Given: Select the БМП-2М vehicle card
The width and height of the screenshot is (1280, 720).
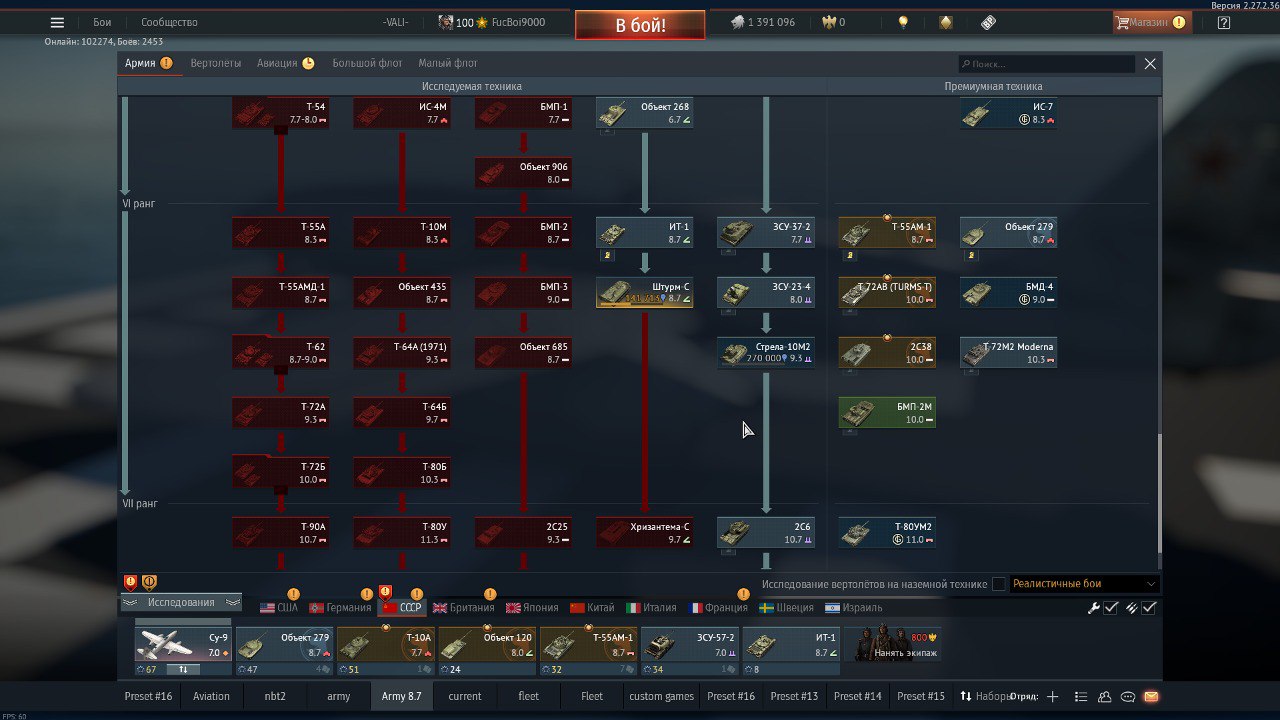Looking at the screenshot, I should click(887, 412).
